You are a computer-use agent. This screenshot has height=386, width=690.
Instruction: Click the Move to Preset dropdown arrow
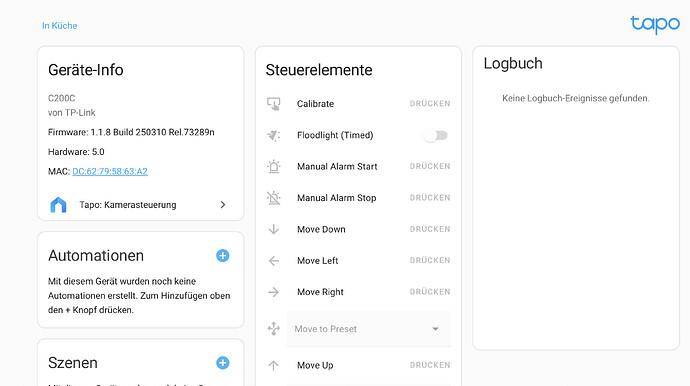point(435,329)
